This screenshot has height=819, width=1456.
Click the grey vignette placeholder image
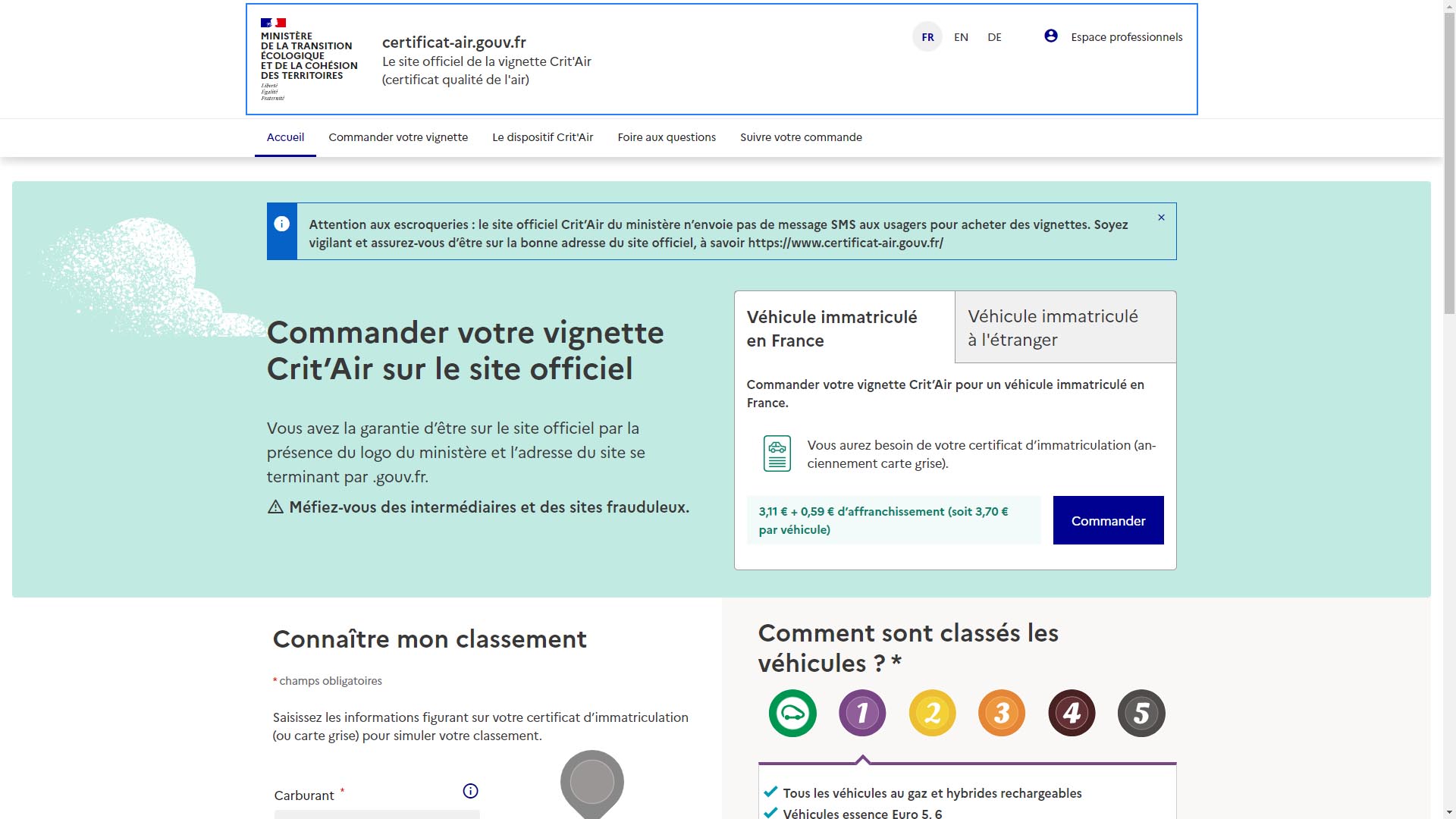592,784
